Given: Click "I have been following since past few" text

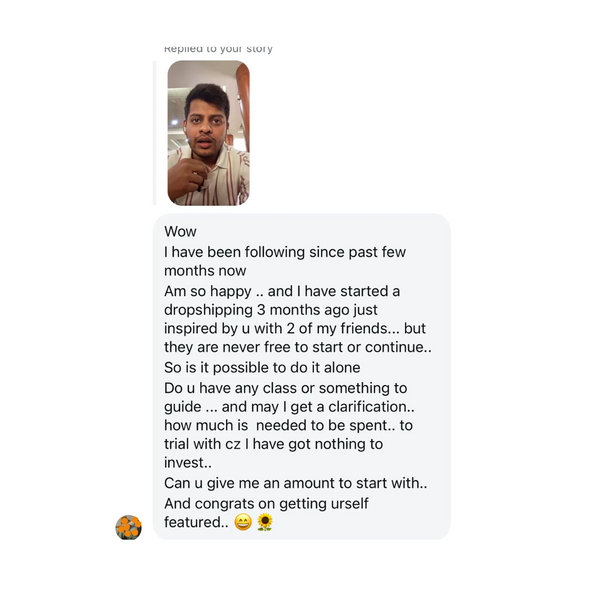Looking at the screenshot, I should (285, 252).
